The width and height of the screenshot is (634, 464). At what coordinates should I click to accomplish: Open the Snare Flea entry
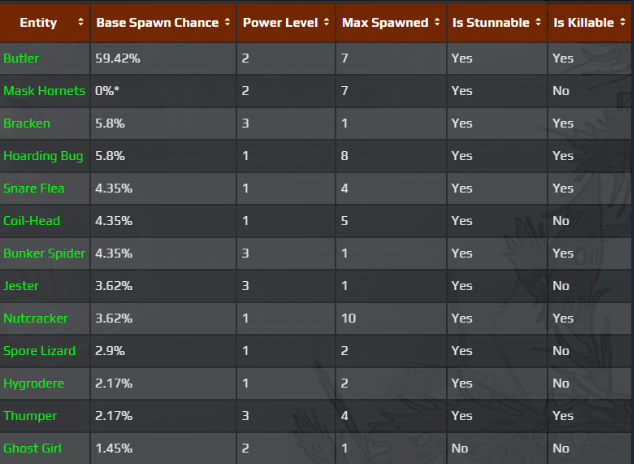tap(35, 188)
